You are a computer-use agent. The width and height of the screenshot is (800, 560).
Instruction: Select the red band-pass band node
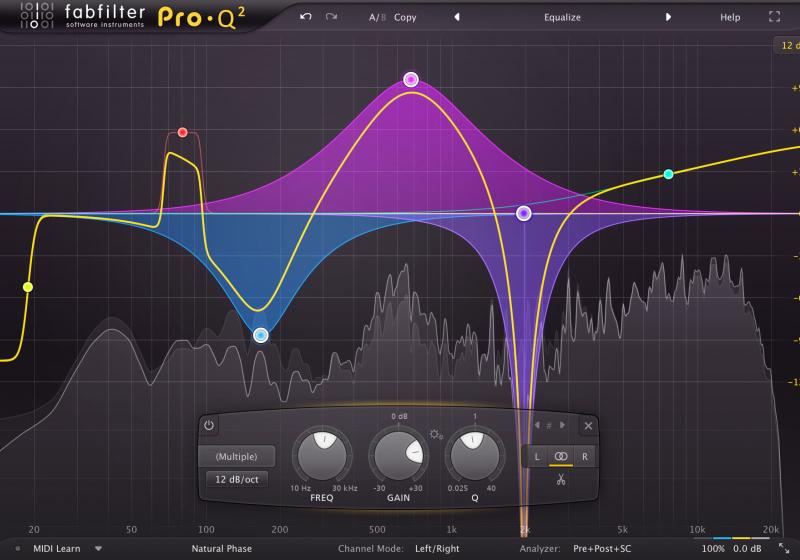coord(182,133)
